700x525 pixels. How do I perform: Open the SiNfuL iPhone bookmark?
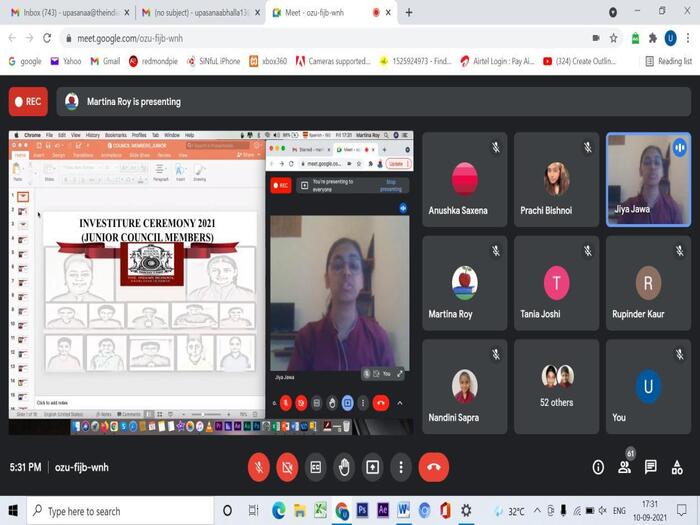[x=213, y=61]
